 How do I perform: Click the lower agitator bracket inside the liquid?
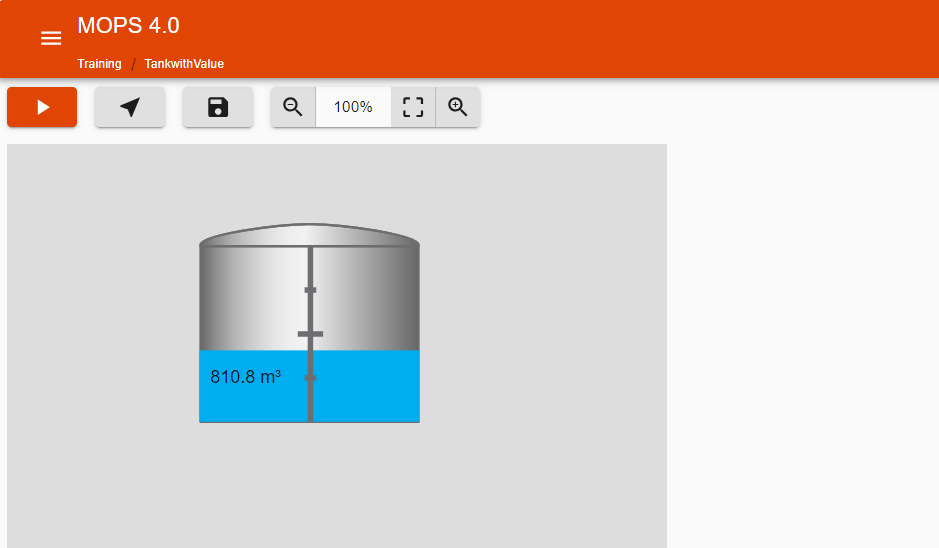[310, 378]
